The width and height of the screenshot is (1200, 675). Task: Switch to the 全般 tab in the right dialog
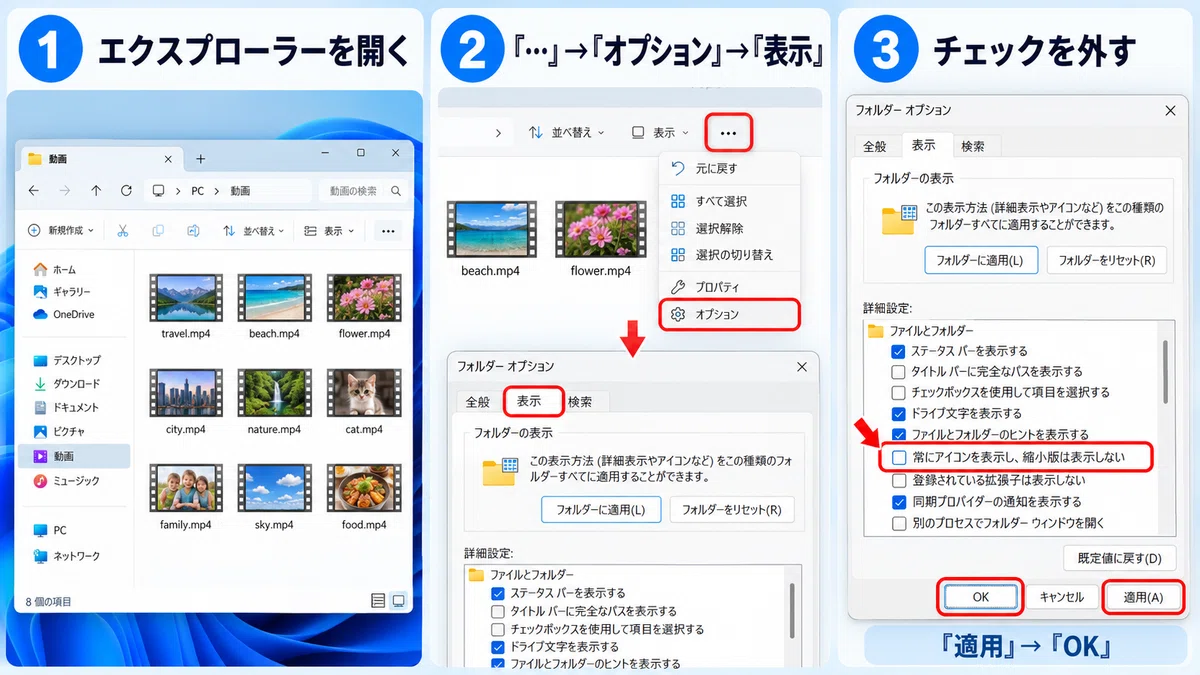coord(875,146)
